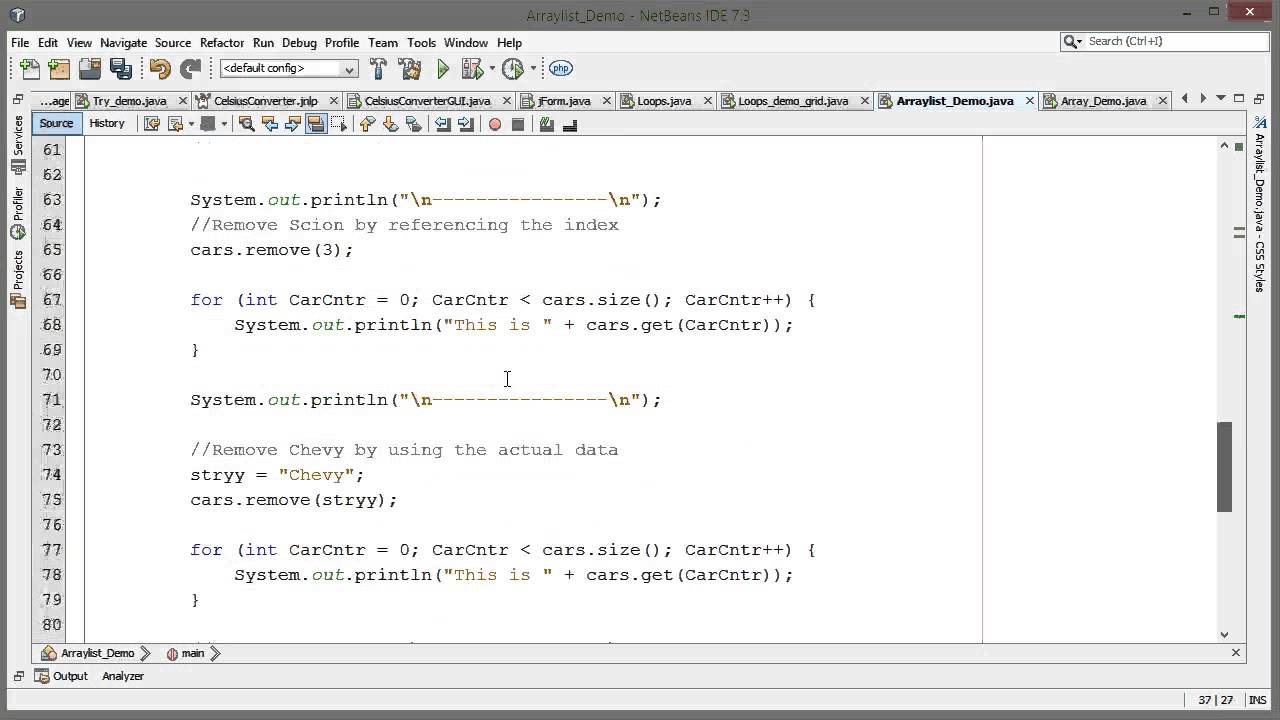Image resolution: width=1280 pixels, height=720 pixels.
Task: Click Shift Line Right icon
Action: pos(465,124)
